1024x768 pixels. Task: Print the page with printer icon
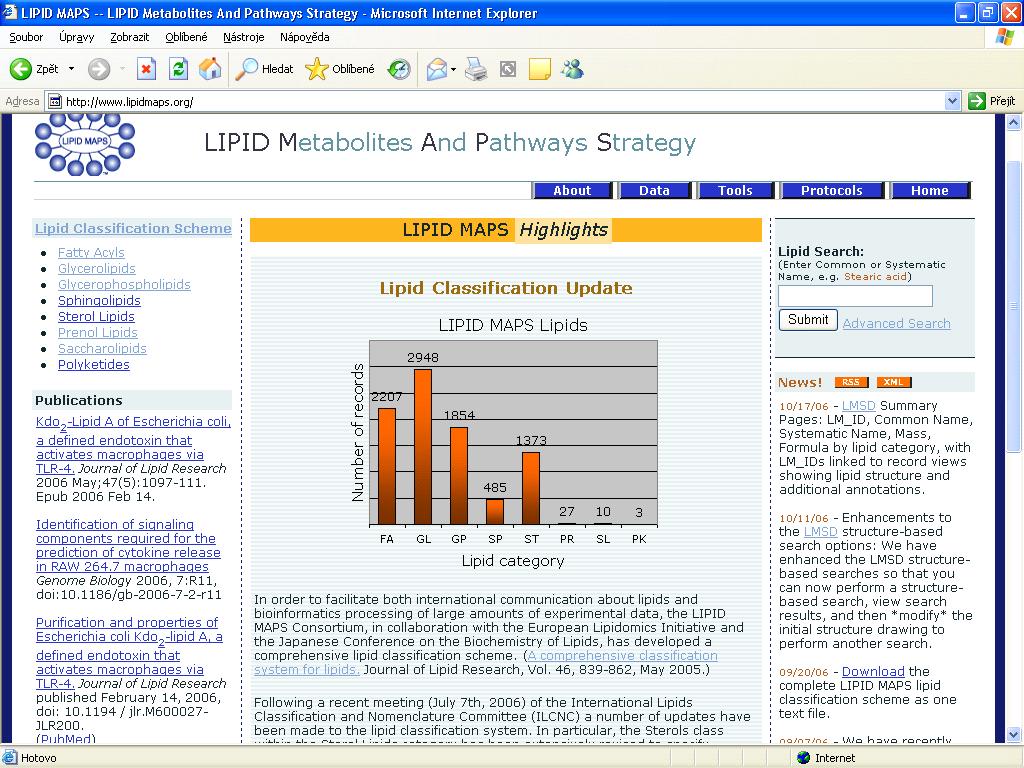coord(476,69)
